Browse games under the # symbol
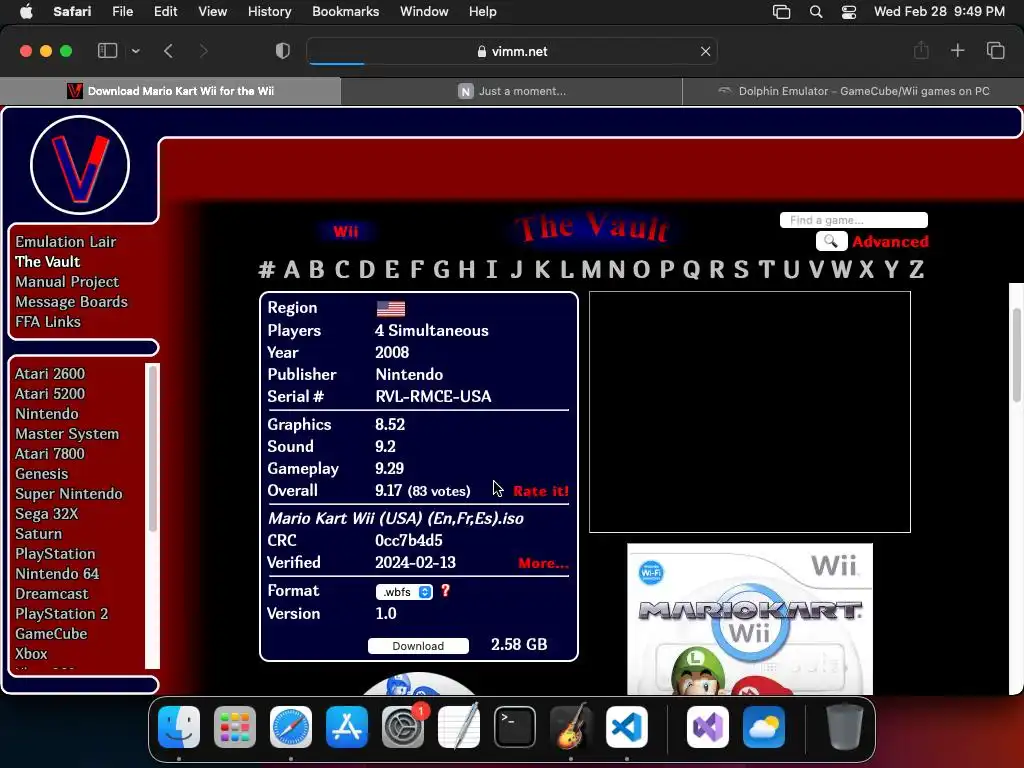Screen dimensions: 1024x768 point(266,269)
